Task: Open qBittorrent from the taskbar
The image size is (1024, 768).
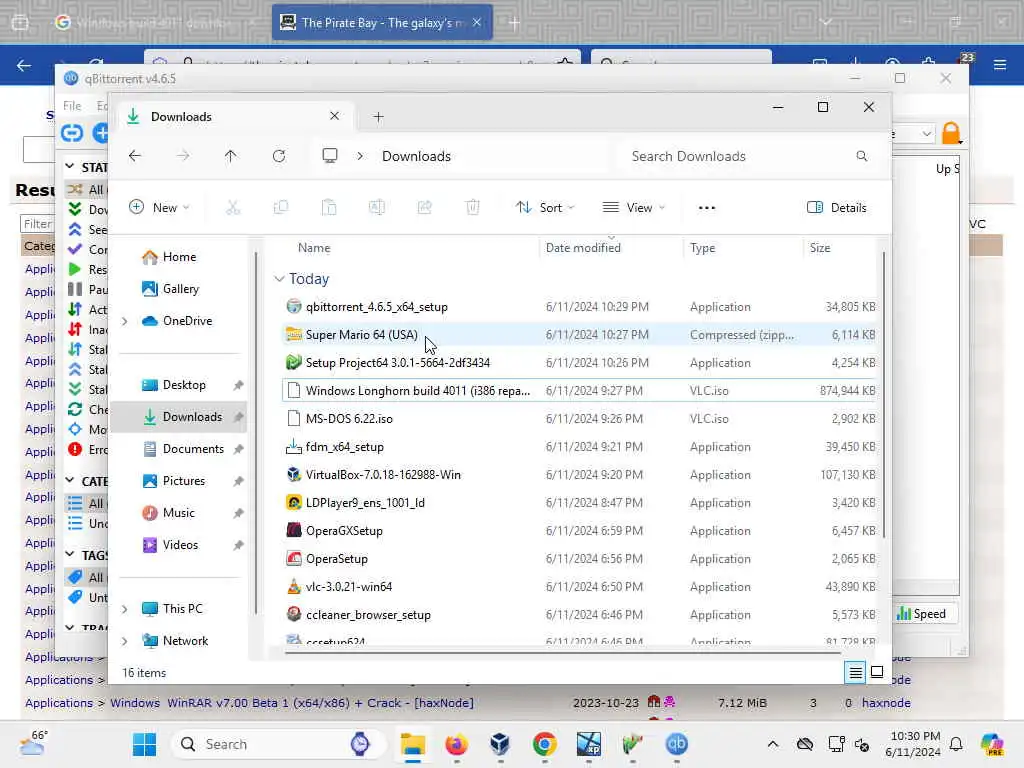Action: (x=677, y=744)
